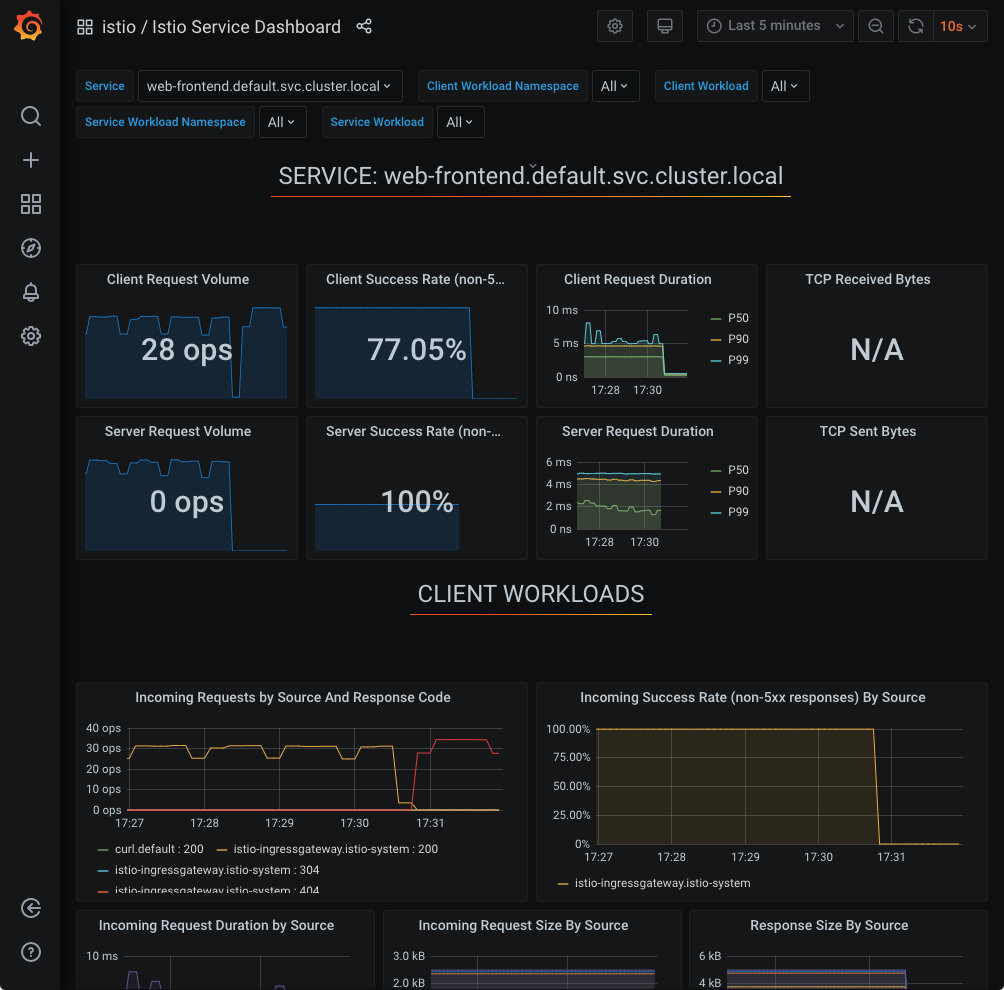Viewport: 1004px width, 990px height.
Task: Toggle the P99 series in Server Request Duration
Action: (x=738, y=512)
